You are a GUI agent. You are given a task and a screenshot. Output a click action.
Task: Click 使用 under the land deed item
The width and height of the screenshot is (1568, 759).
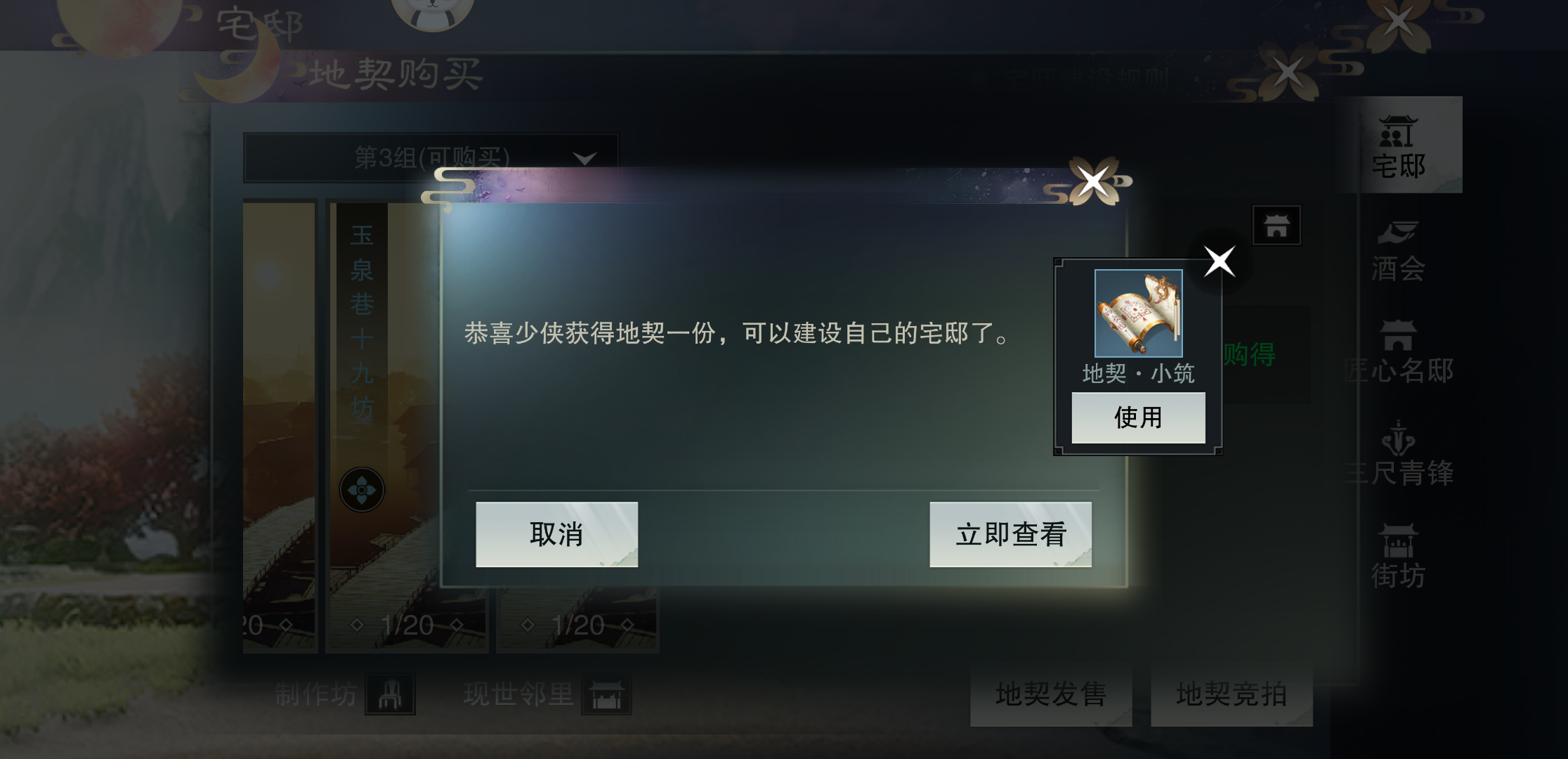pos(1138,417)
